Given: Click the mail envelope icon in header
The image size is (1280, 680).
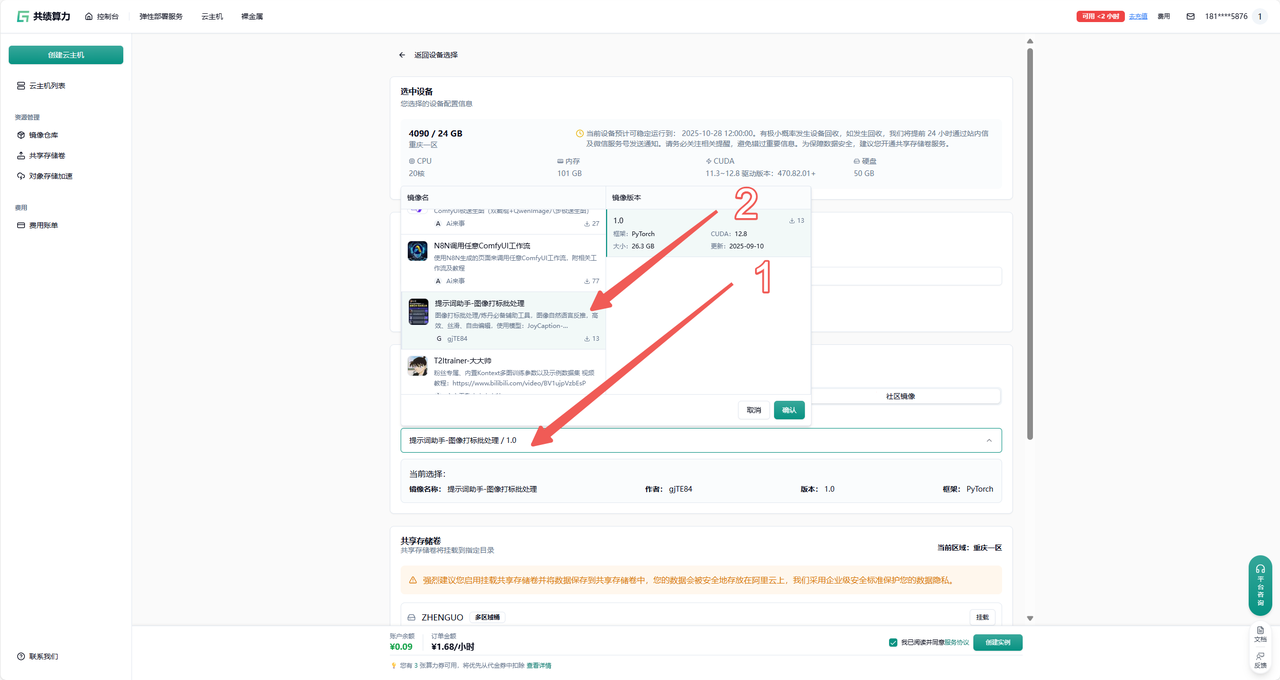Looking at the screenshot, I should [1190, 16].
